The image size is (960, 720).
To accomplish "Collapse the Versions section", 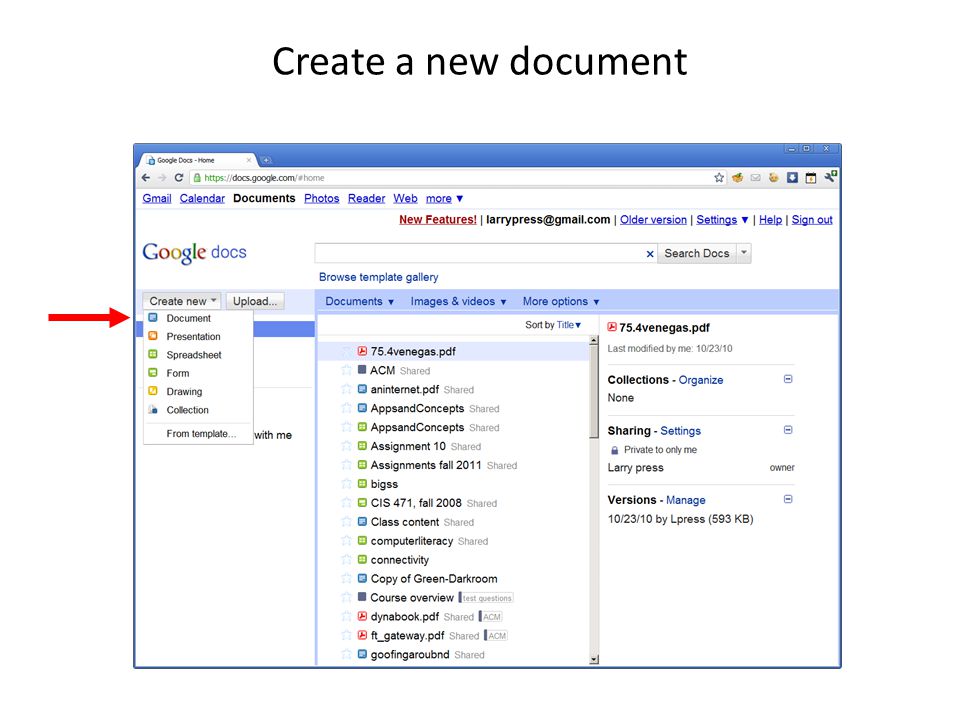I will pos(788,499).
